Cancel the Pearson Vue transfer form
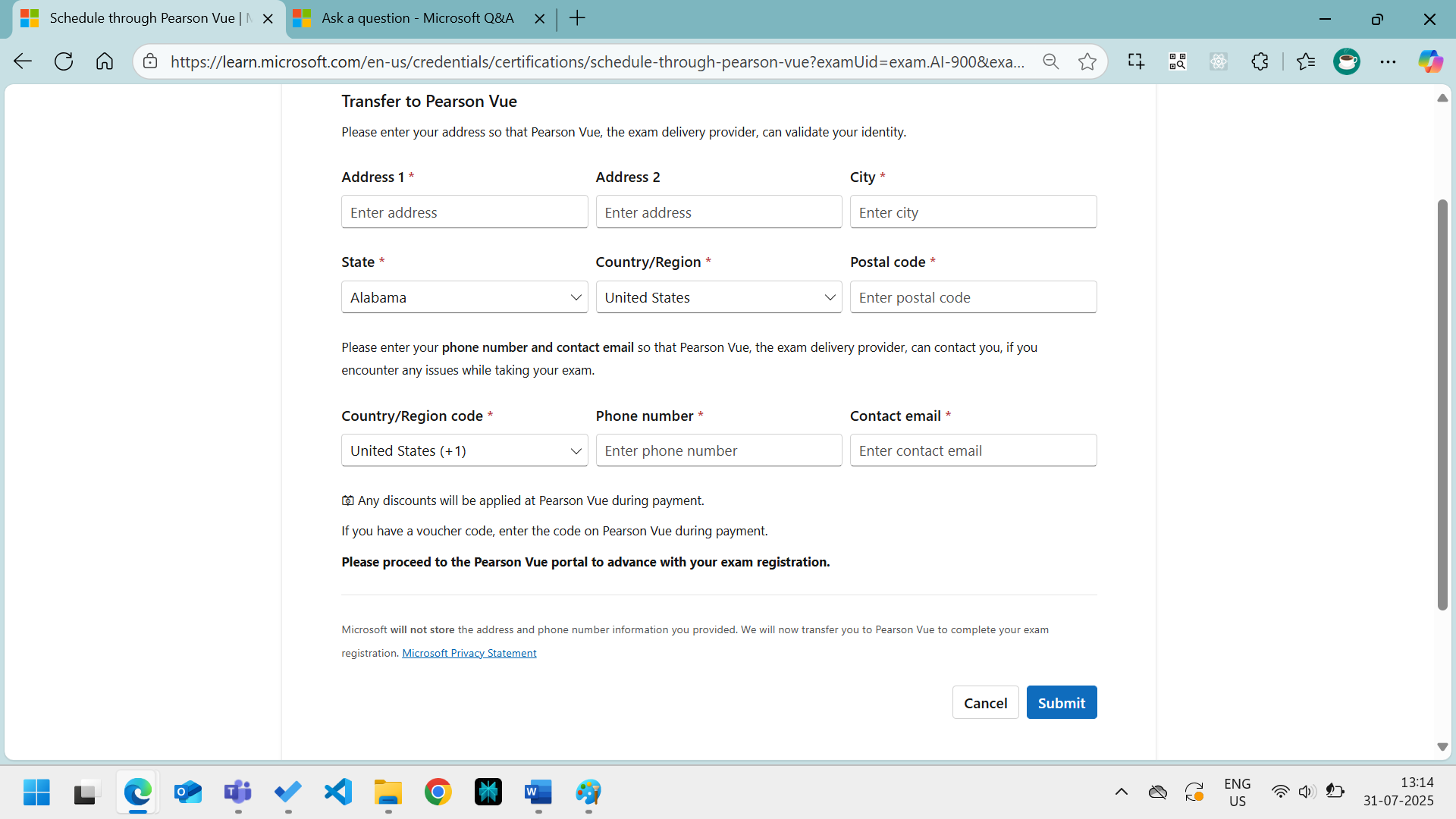Viewport: 1456px width, 819px height. pos(985,703)
